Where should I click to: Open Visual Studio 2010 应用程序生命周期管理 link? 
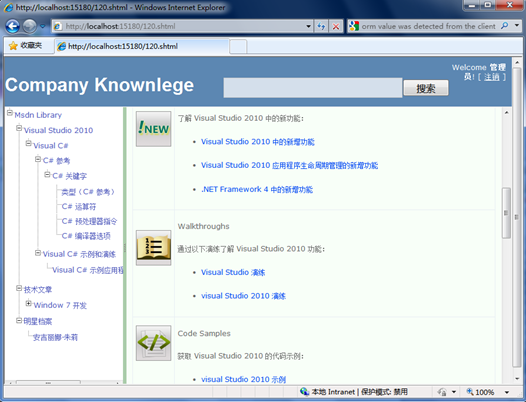click(290, 165)
